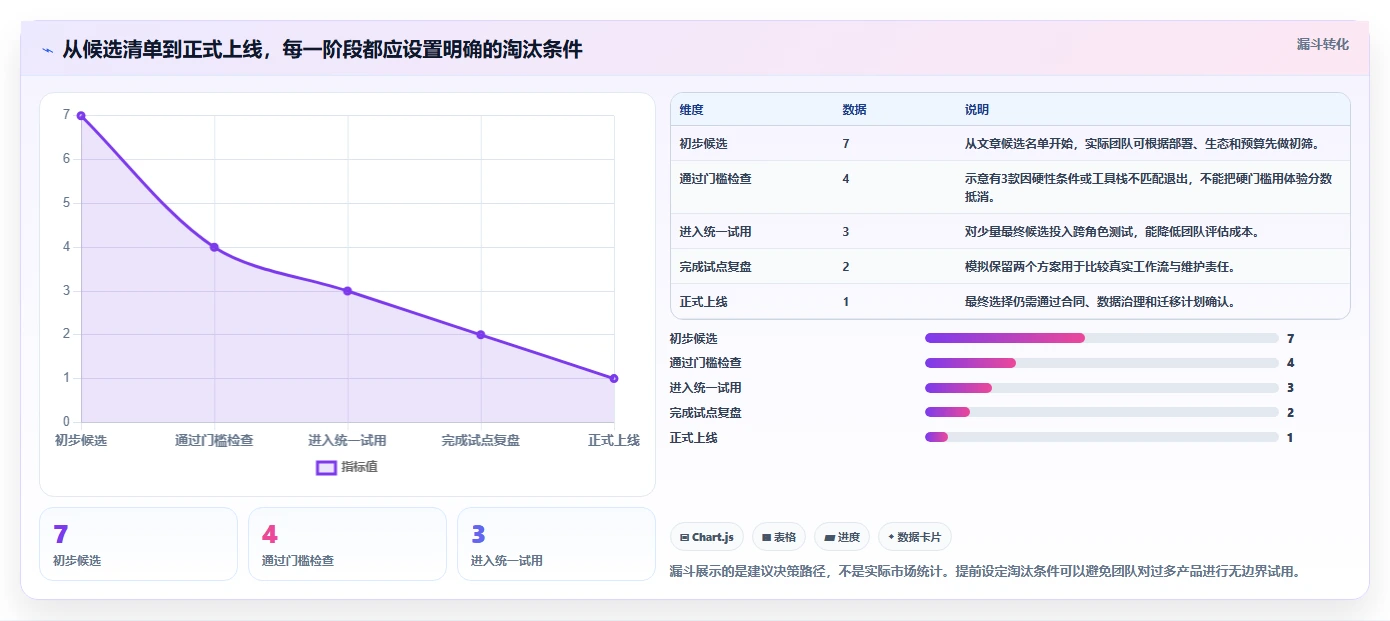This screenshot has height=621, width=1390.
Task: Select the 数据 column header
Action: tap(854, 110)
